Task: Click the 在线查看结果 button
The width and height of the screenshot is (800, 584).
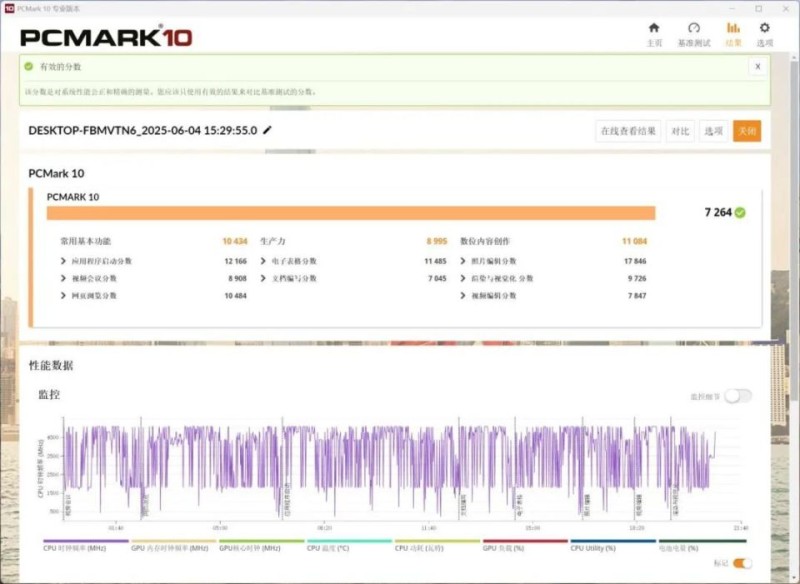Action: coord(628,131)
